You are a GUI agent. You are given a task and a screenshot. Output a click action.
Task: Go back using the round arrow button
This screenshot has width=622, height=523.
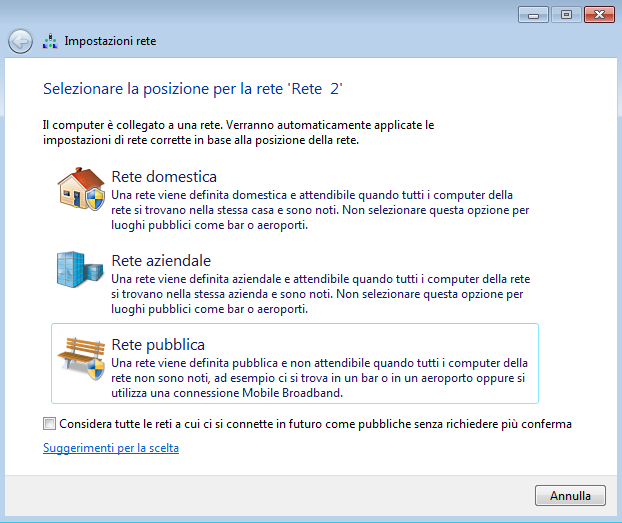point(20,41)
